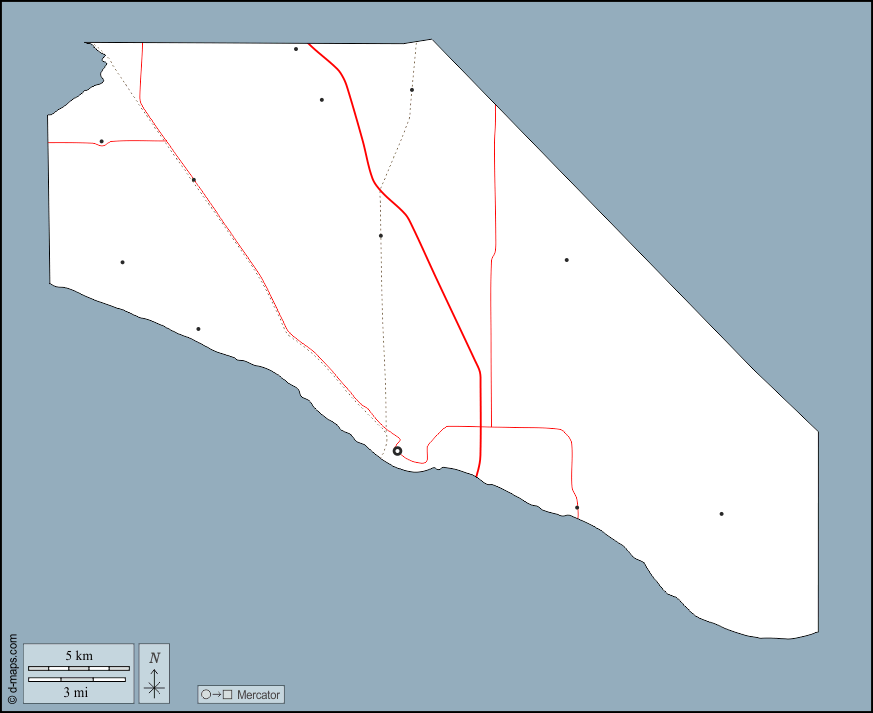
Task: Click the mile scale bar
Action: [76, 680]
